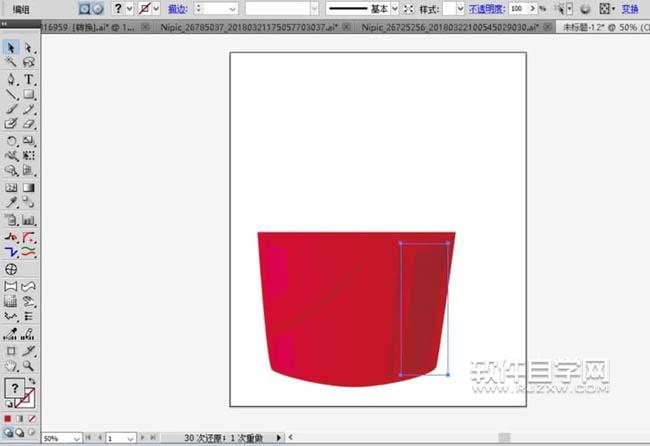
Task: Select the Perspective Grid tool
Action: click(28, 170)
